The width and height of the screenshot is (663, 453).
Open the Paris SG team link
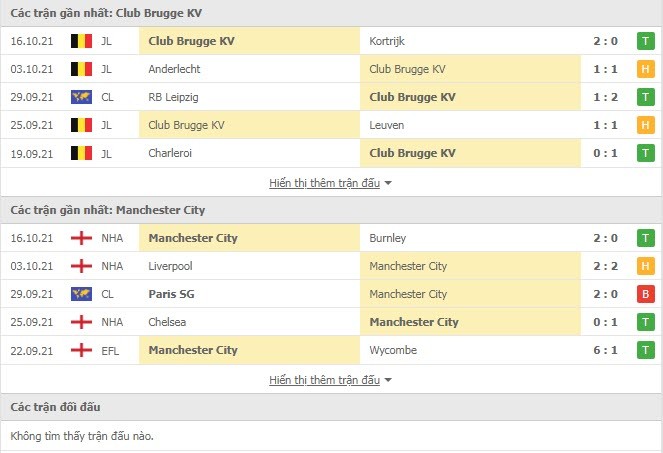point(171,294)
